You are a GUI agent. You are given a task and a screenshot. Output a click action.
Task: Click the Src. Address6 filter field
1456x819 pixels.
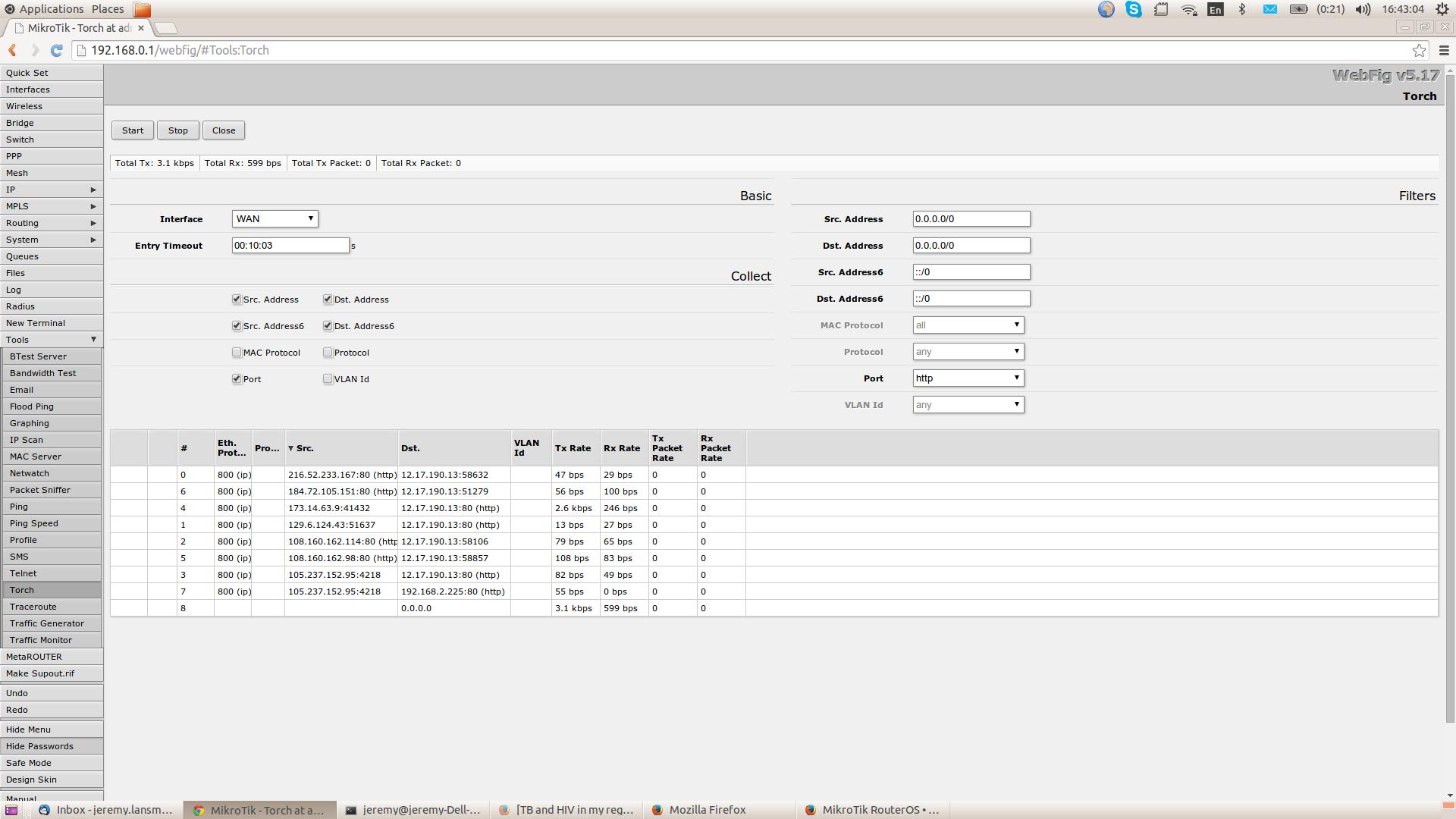[x=971, y=272]
